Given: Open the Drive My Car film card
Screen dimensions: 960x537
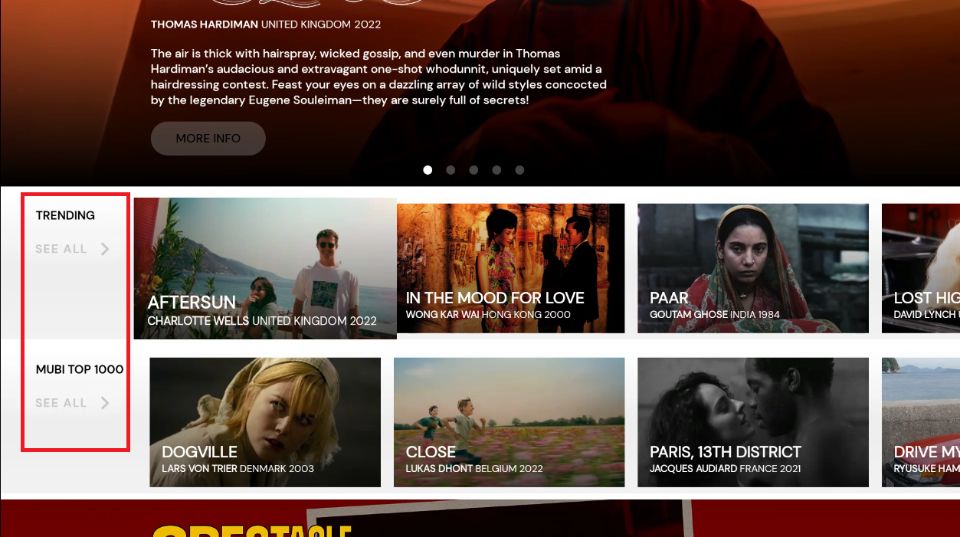Looking at the screenshot, I should point(921,422).
